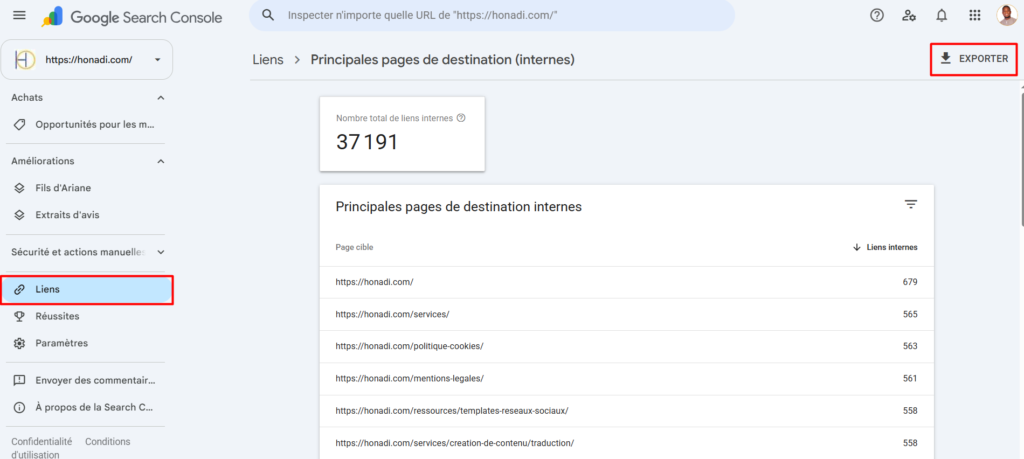
Task: Click the gear icon for Paramètres
Action: (20, 343)
